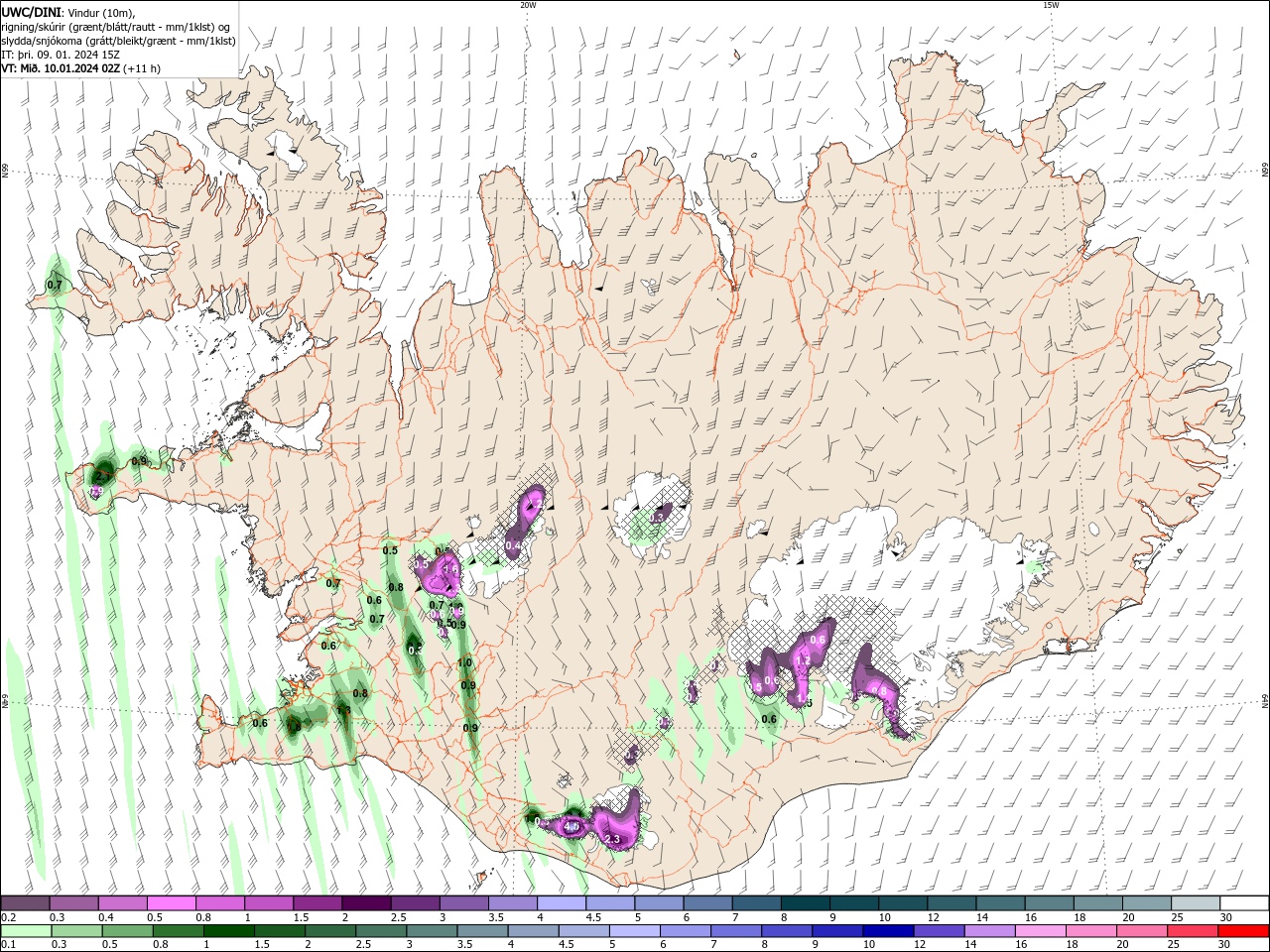Viewport: 1270px width, 952px height.
Task: Click the bright pink 0.5 swatch, upper scale
Action: (x=171, y=903)
